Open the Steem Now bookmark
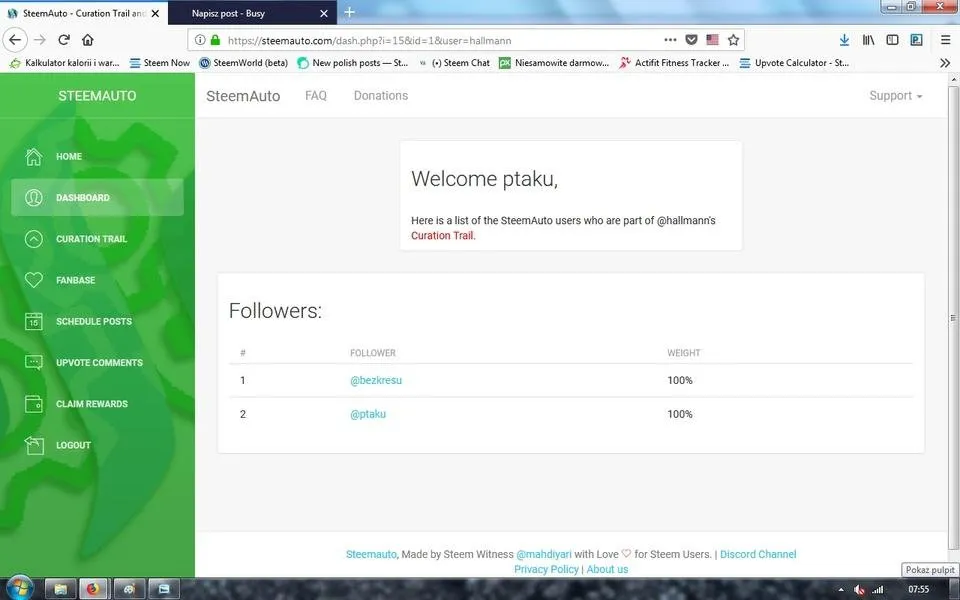960x600 pixels. click(x=159, y=62)
